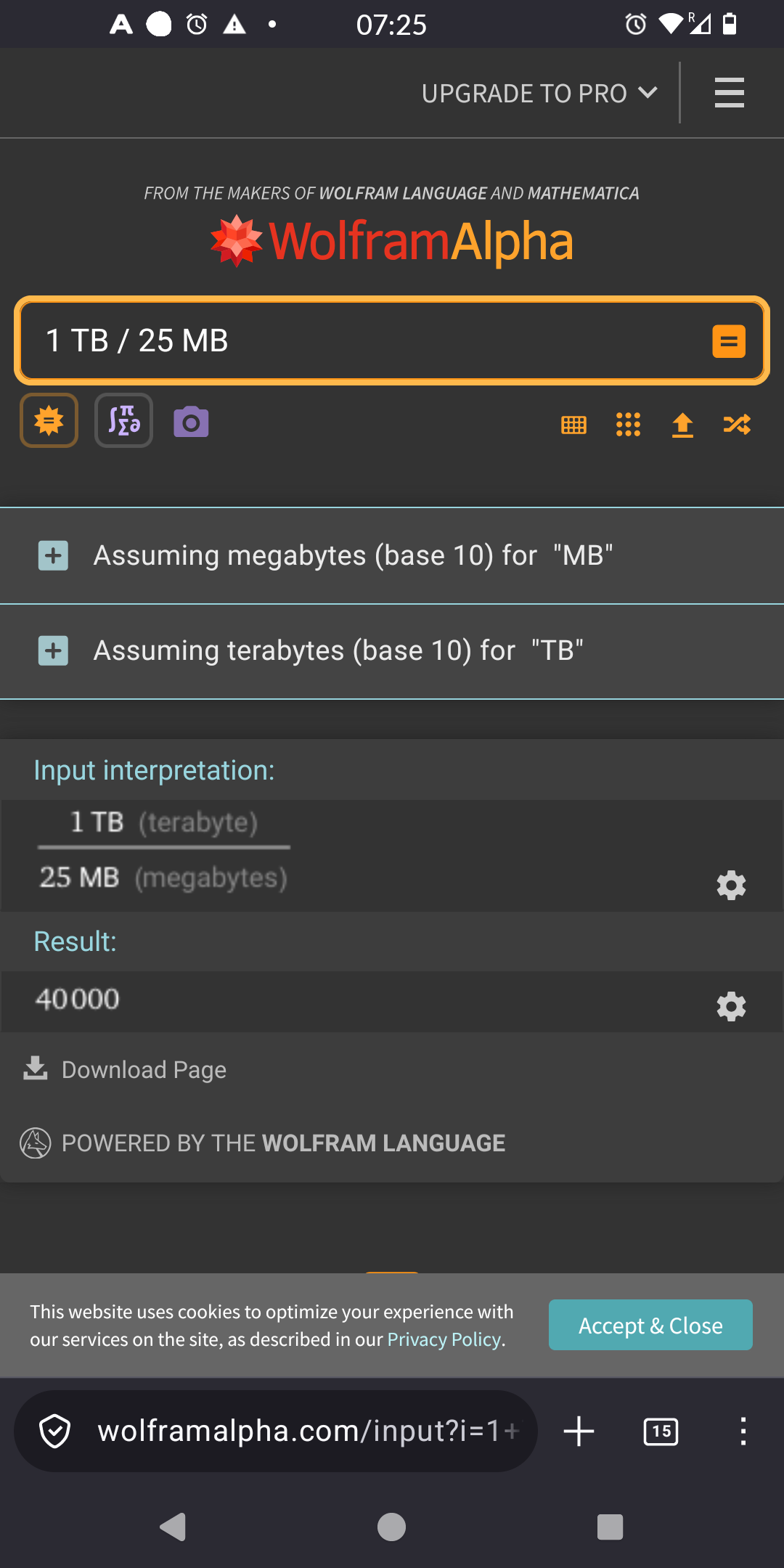The width and height of the screenshot is (784, 1568).
Task: Select Natural Language input mode
Action: click(x=49, y=420)
